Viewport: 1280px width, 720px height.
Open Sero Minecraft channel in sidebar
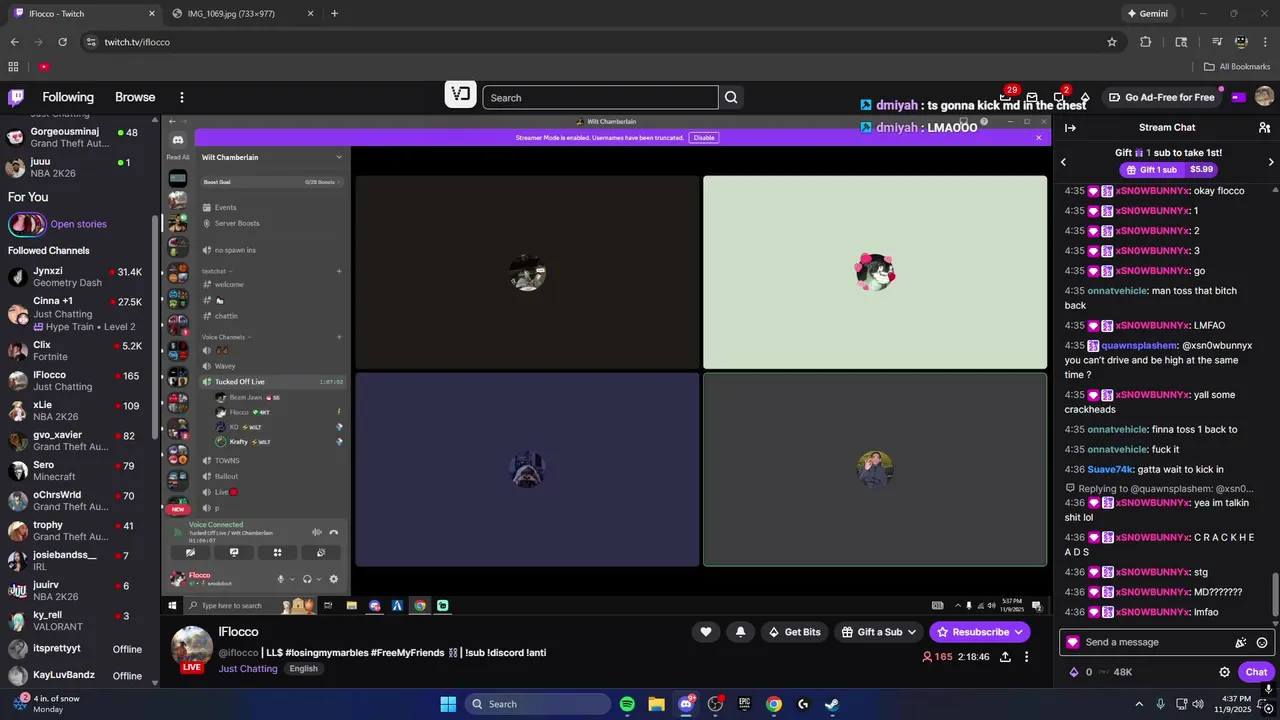coord(78,471)
